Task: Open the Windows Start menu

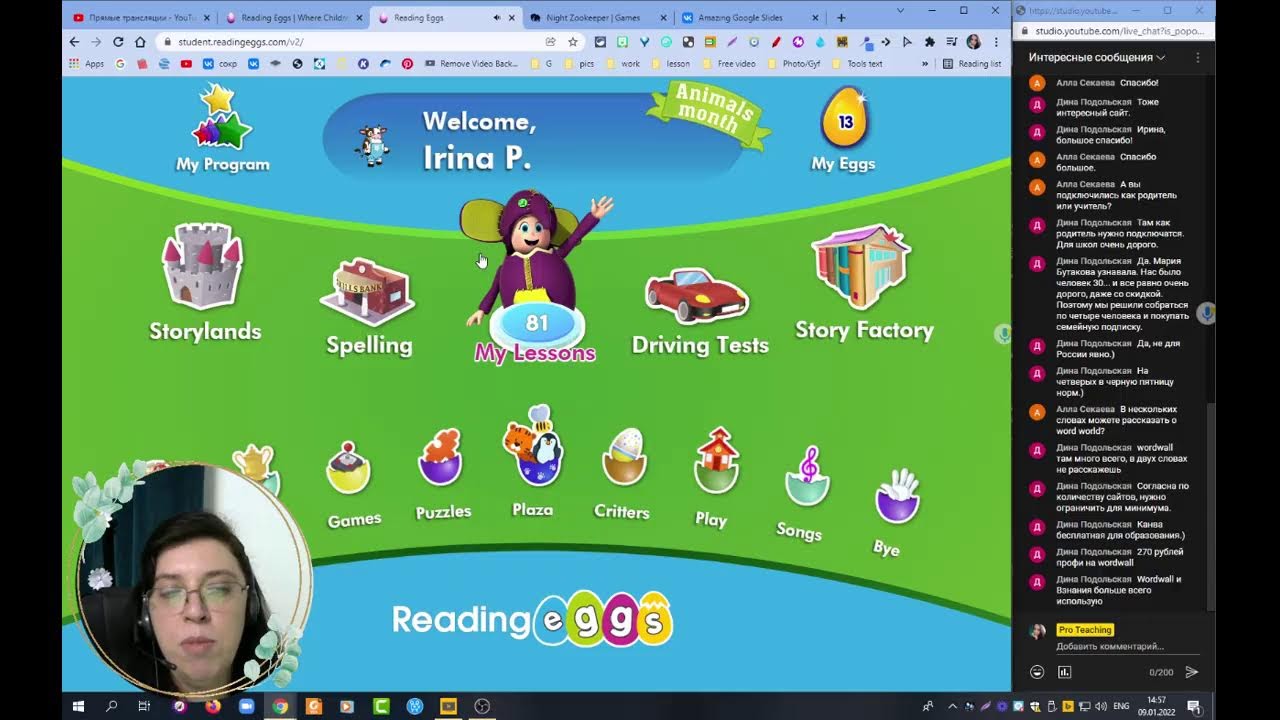Action: point(78,706)
